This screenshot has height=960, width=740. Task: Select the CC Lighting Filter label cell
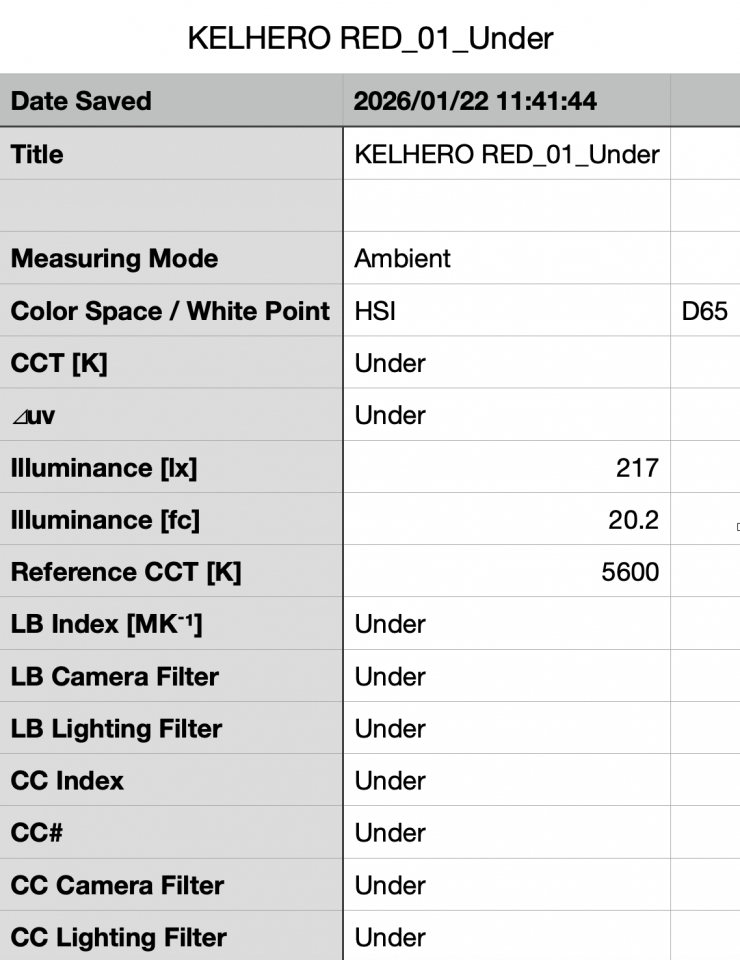[x=171, y=937]
